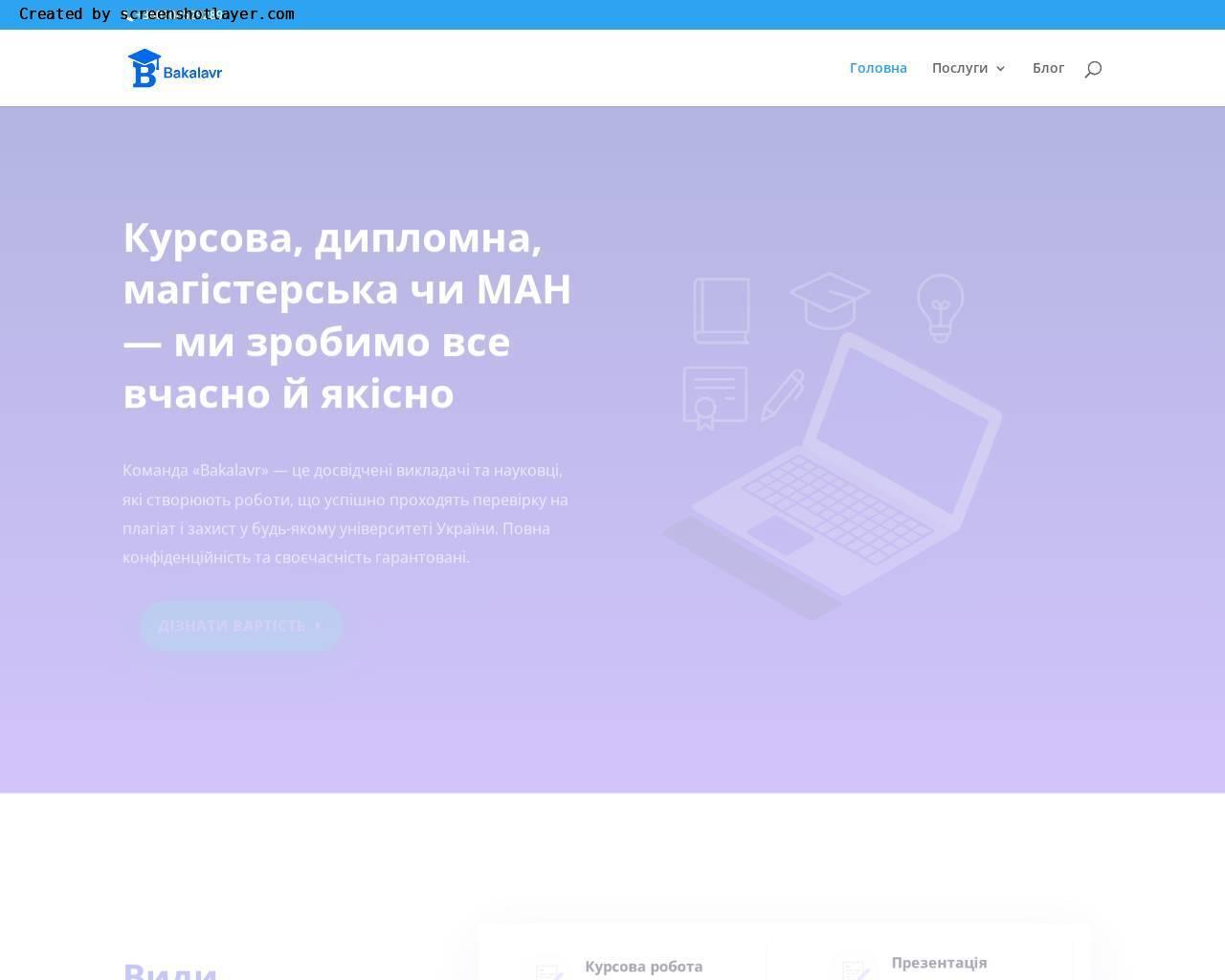Click the hero heading about курсова роботи
Image resolution: width=1225 pixels, height=980 pixels.
click(346, 316)
